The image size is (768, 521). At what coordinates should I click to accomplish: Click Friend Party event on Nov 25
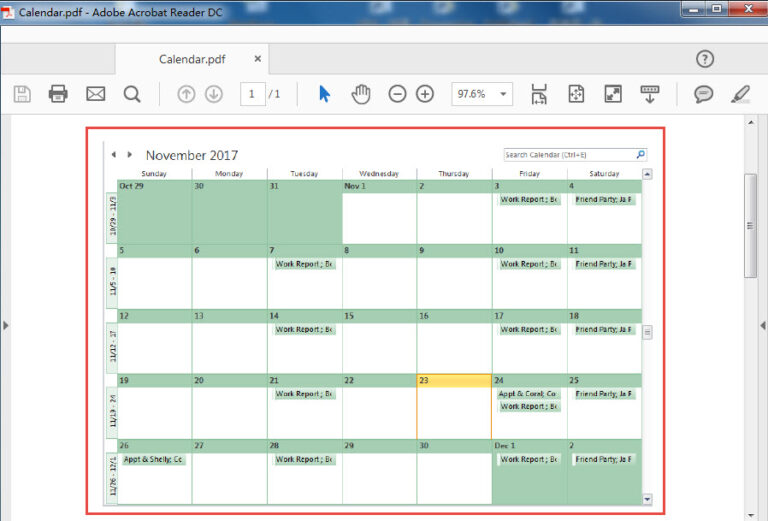click(604, 394)
